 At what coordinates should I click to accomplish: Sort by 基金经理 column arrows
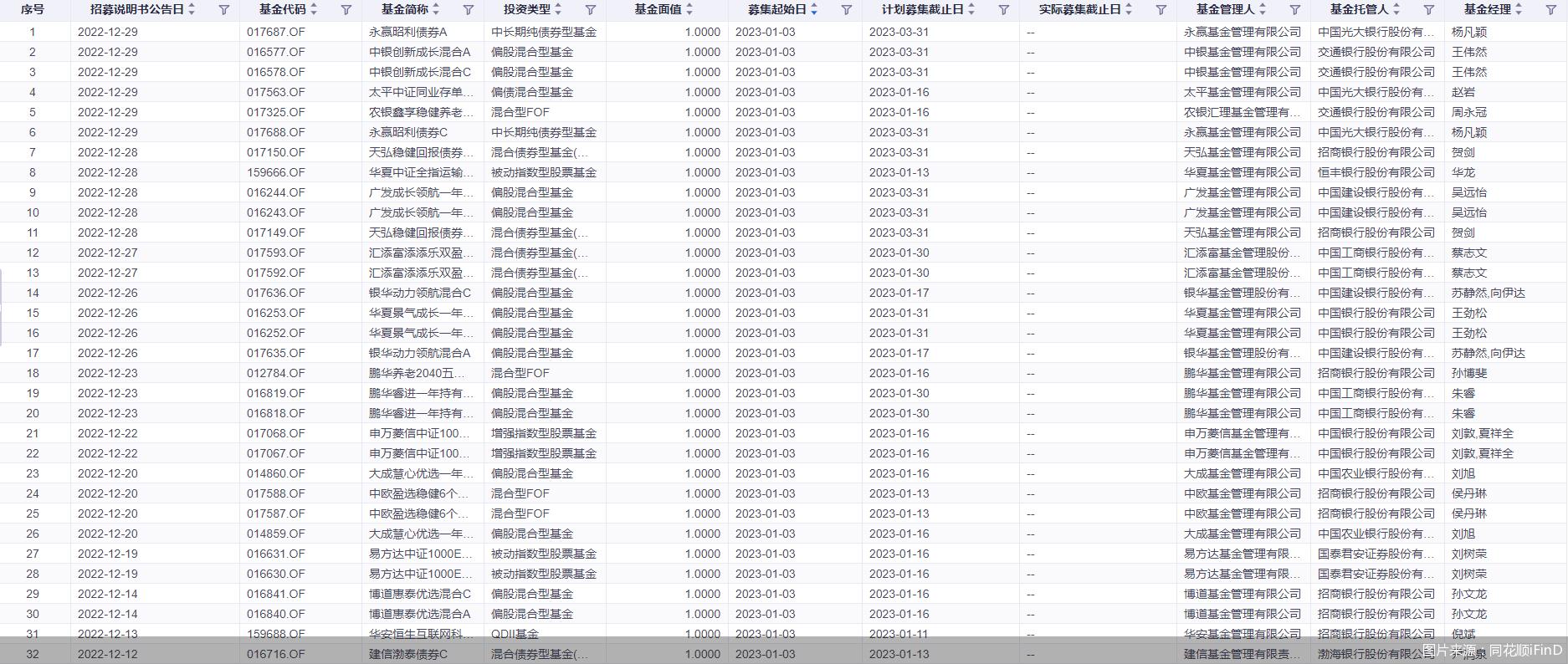pos(1519,9)
